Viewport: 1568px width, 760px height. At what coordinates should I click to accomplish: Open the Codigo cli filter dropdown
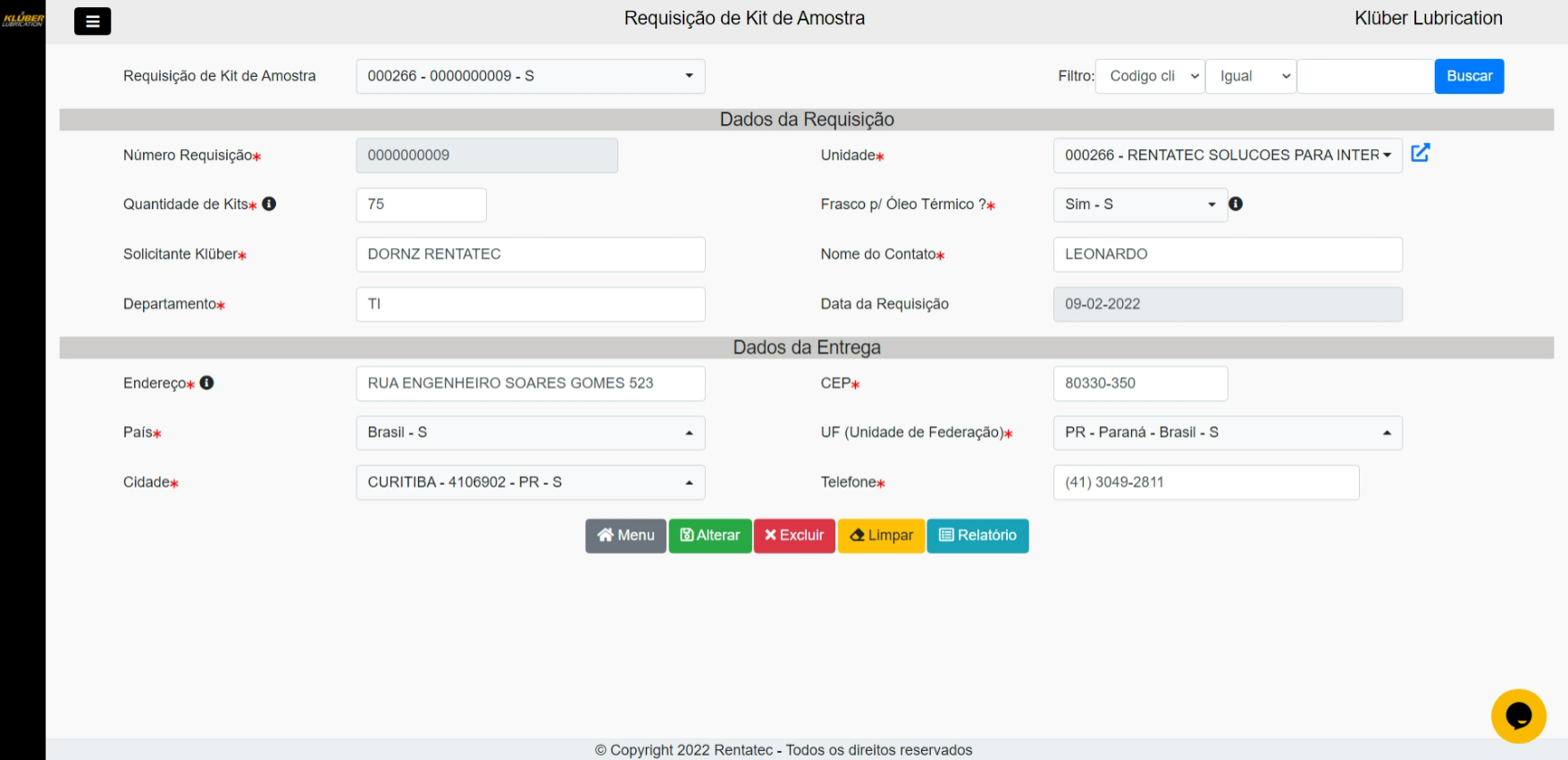pos(1150,76)
